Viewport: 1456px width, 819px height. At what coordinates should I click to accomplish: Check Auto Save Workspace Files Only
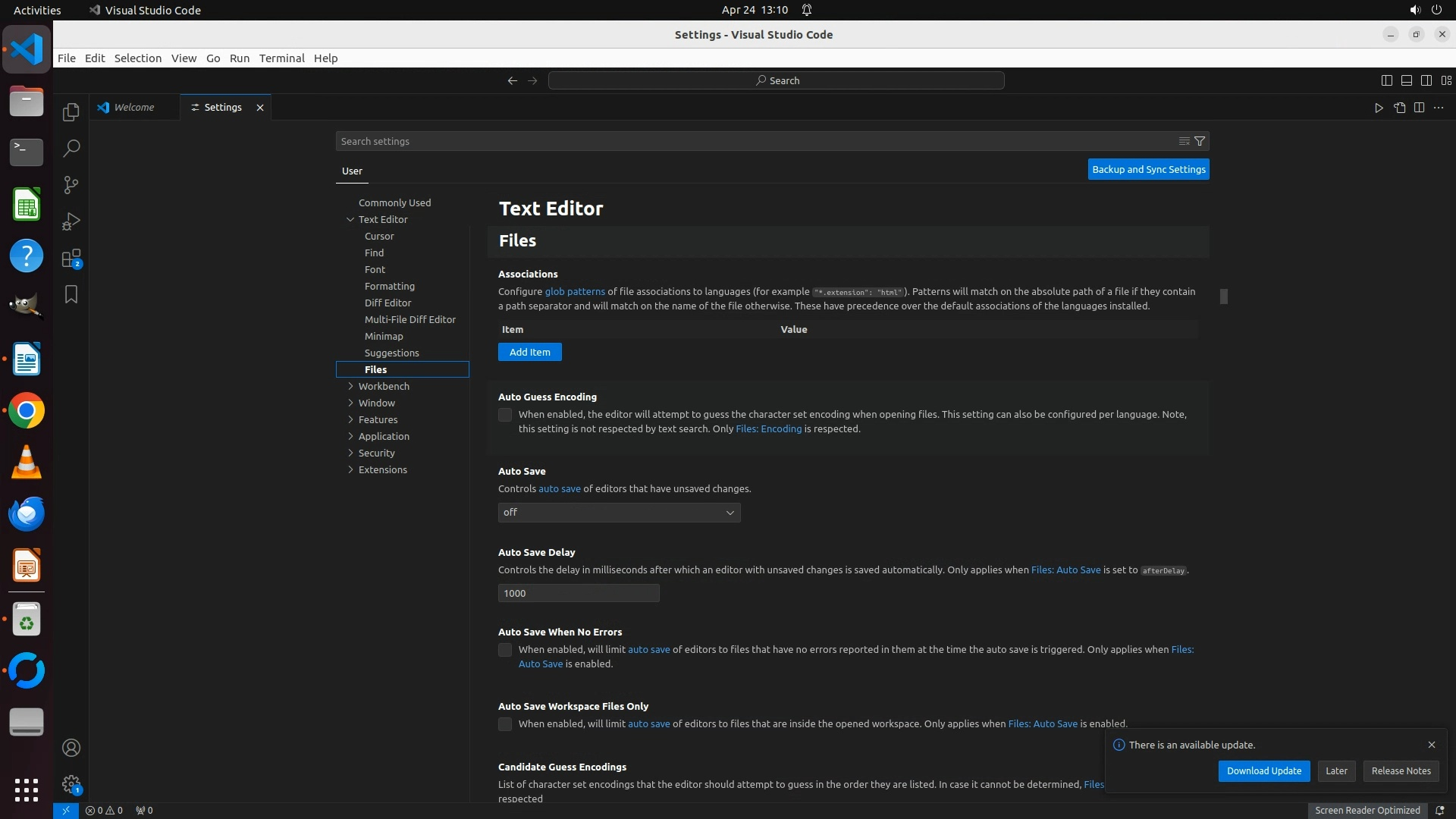[x=505, y=724]
